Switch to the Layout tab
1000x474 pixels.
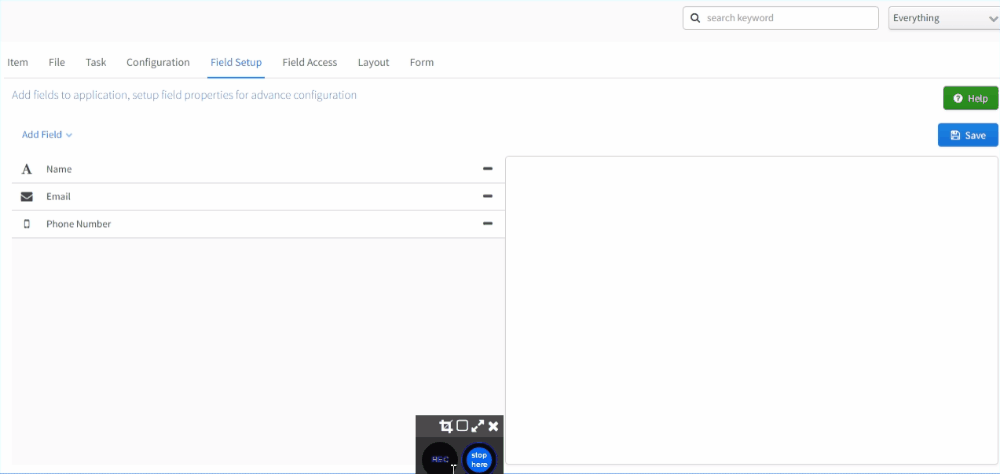pos(373,63)
